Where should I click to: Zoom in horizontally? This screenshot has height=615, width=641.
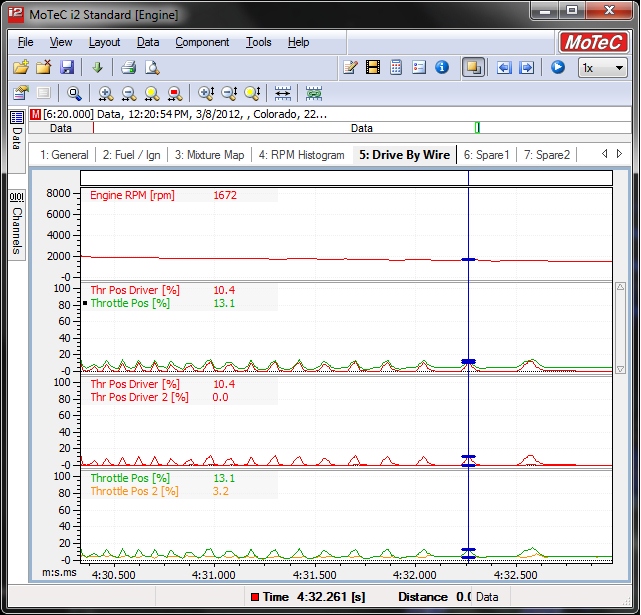(x=106, y=94)
